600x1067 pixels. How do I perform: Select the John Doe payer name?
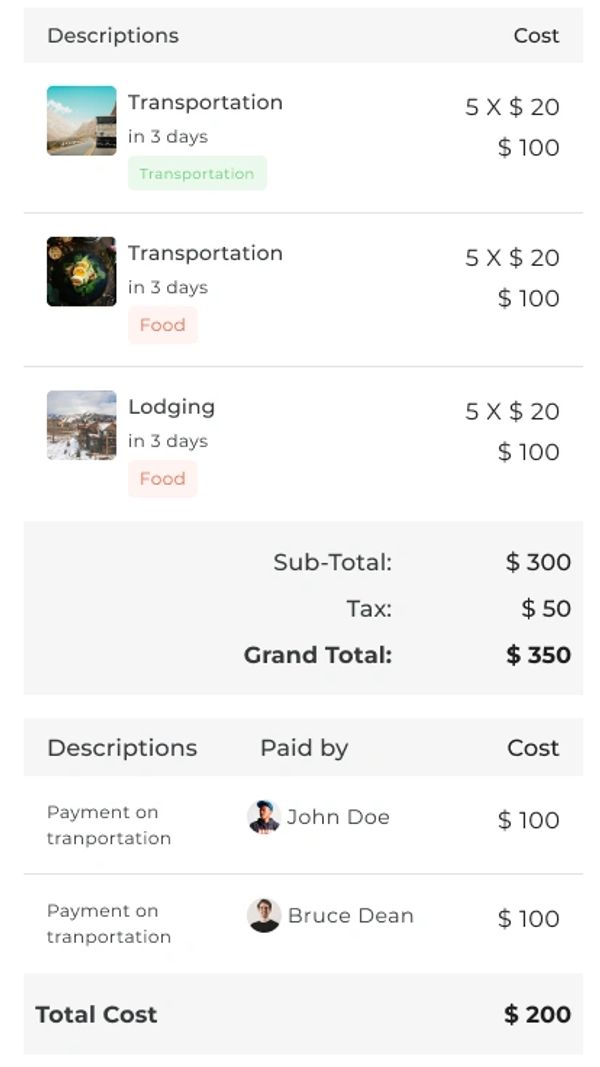(338, 817)
